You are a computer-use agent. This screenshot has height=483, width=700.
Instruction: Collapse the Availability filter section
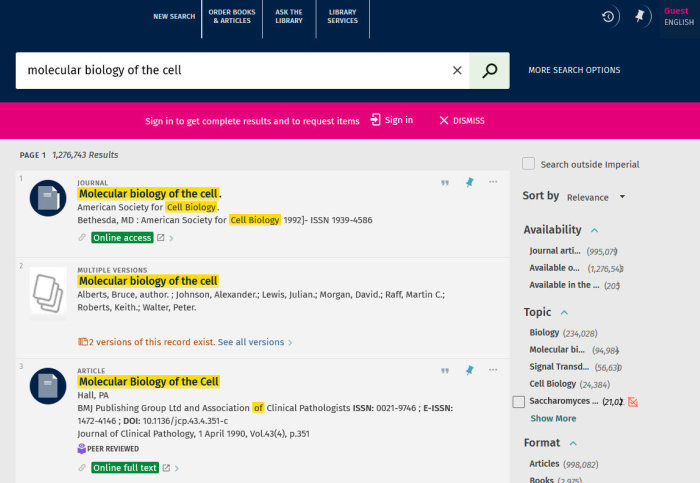(594, 230)
